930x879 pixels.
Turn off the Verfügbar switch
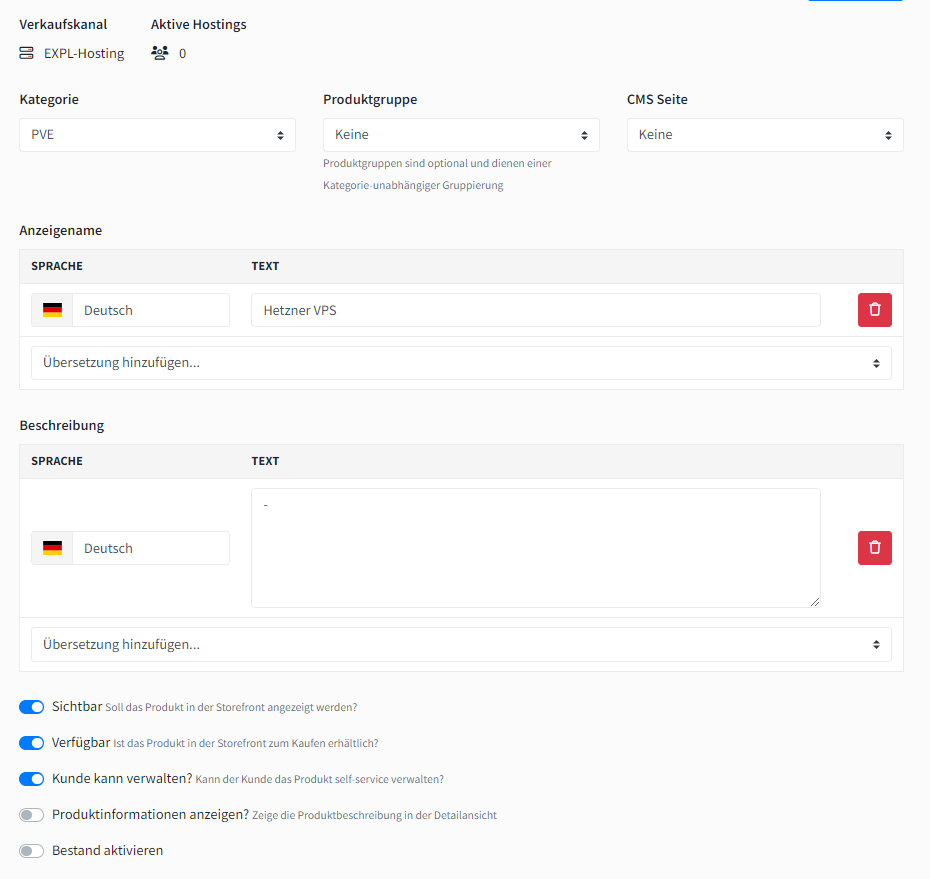pyautogui.click(x=32, y=743)
